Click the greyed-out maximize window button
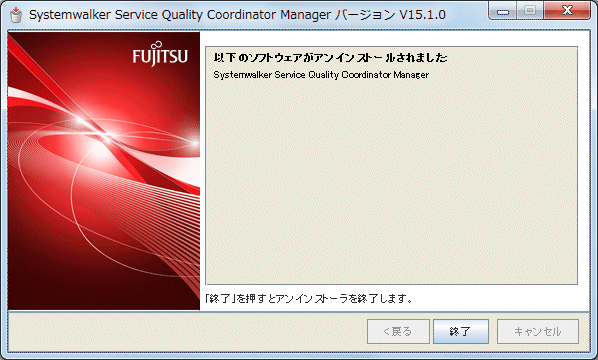Viewport: 598px width, 360px height. pos(530,11)
